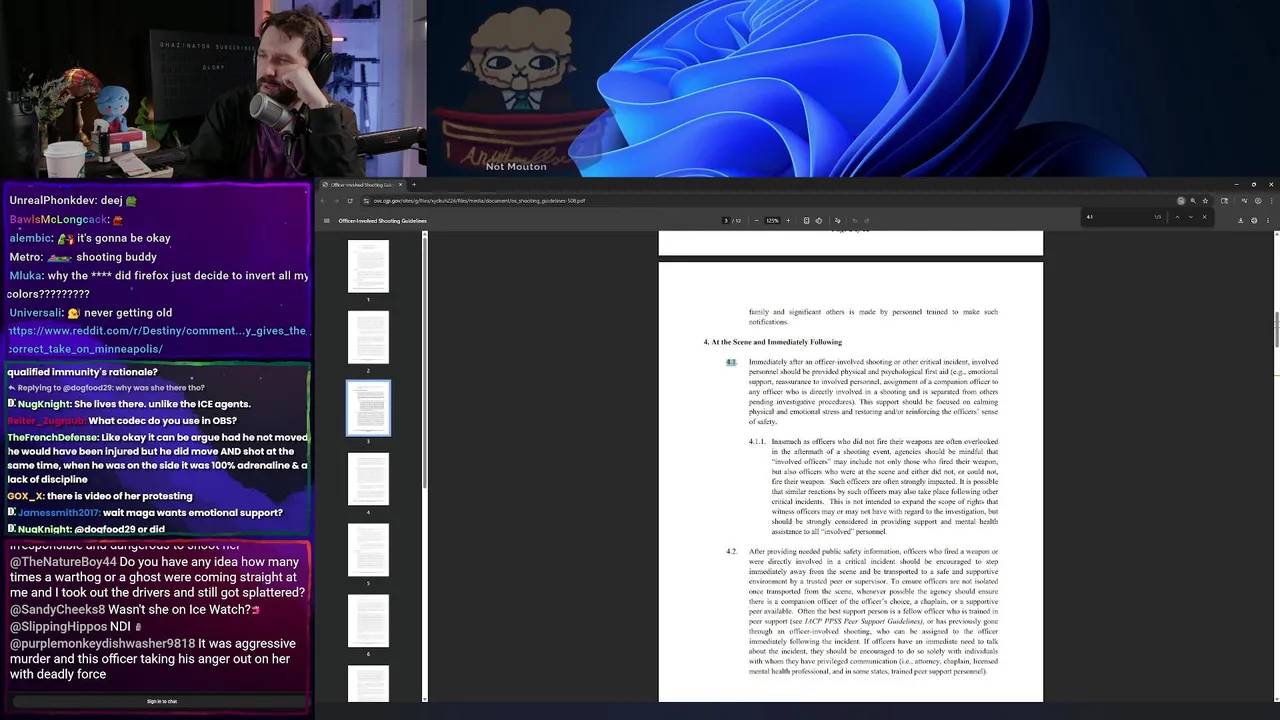1280x720 pixels.
Task: Click the 4.1.1 paragraph number
Action: [757, 442]
